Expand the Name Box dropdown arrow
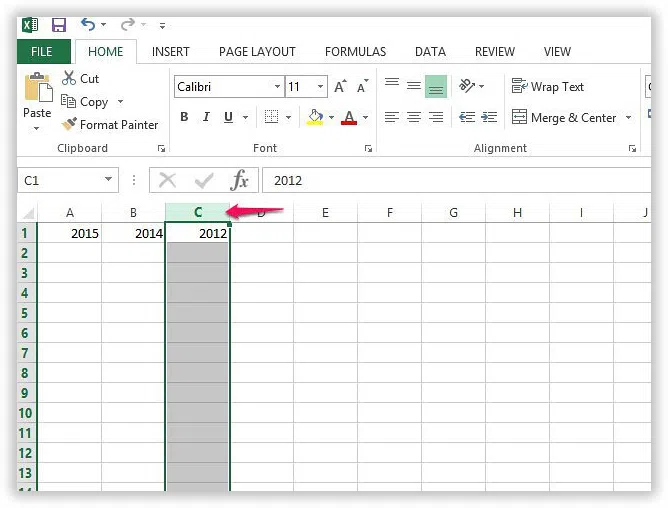The width and height of the screenshot is (668, 508). click(109, 181)
